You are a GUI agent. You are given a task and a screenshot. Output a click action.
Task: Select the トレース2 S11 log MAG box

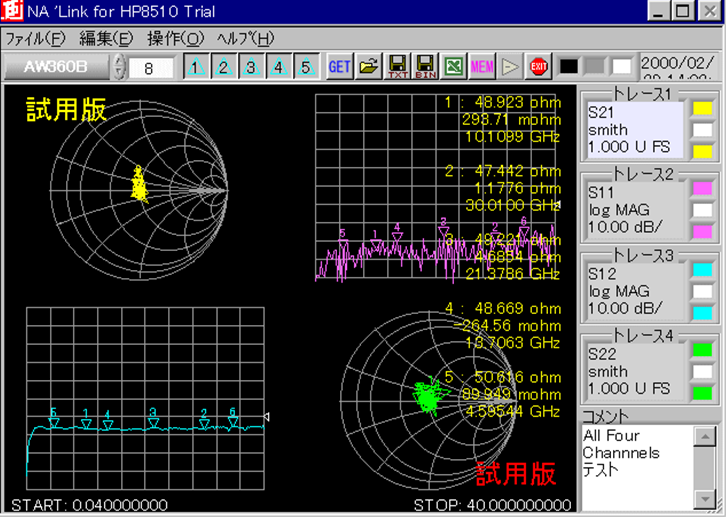point(635,210)
